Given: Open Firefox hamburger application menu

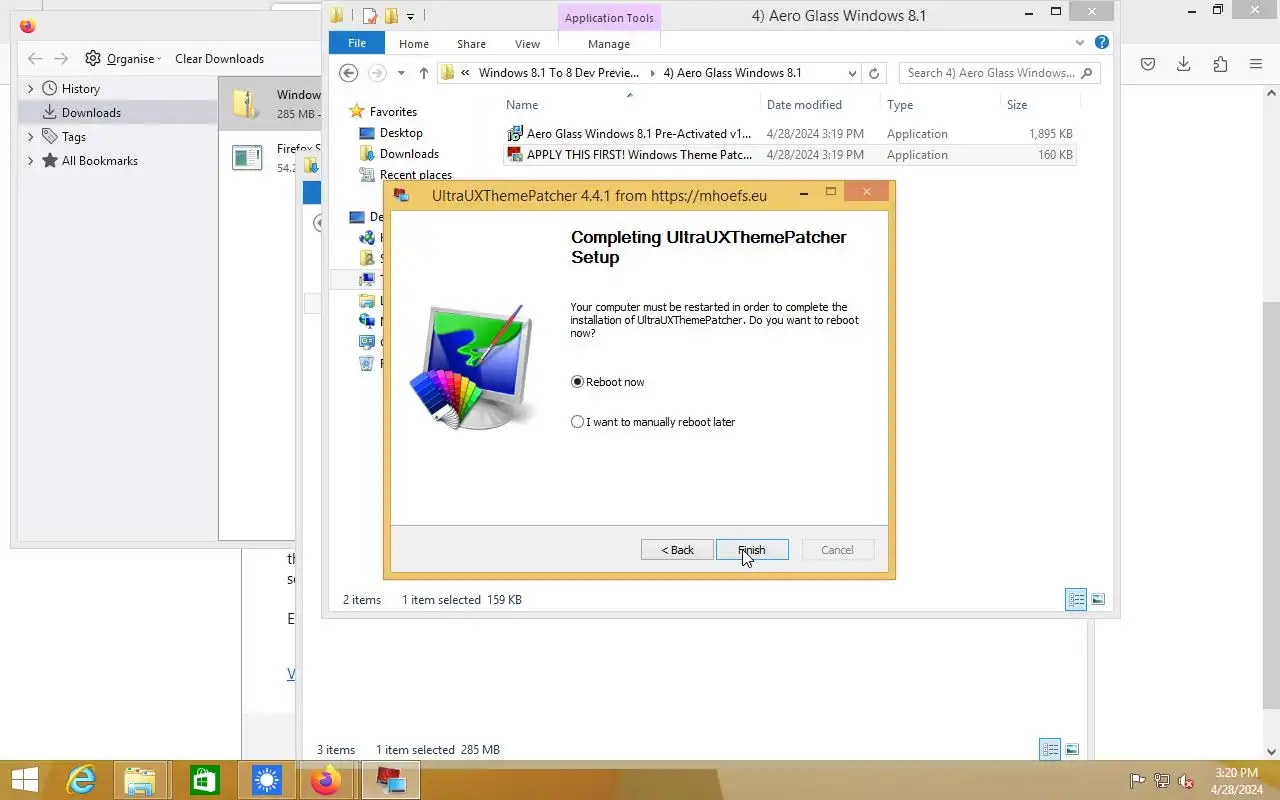Looking at the screenshot, I should (x=1256, y=64).
